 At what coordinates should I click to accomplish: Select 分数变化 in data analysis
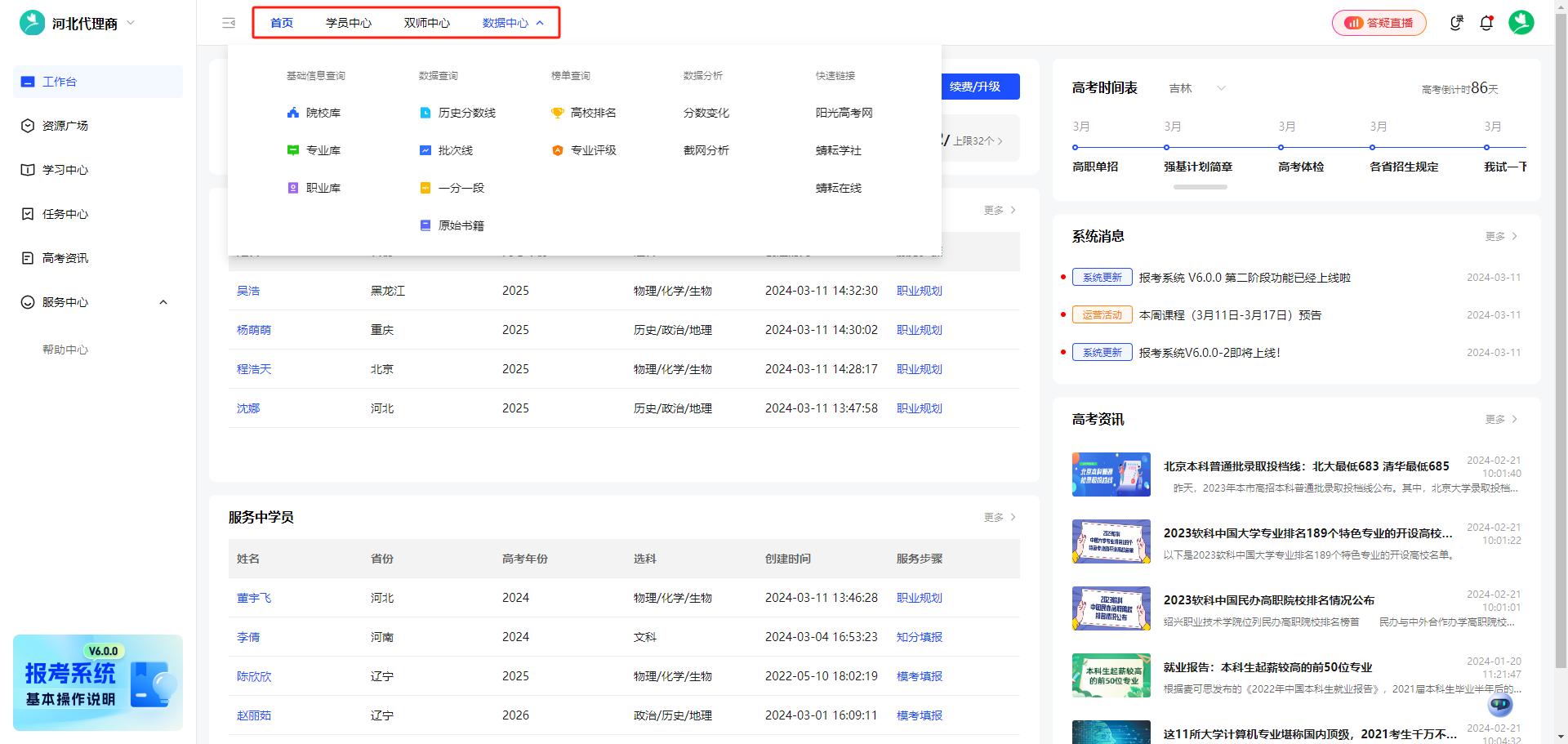coord(706,113)
